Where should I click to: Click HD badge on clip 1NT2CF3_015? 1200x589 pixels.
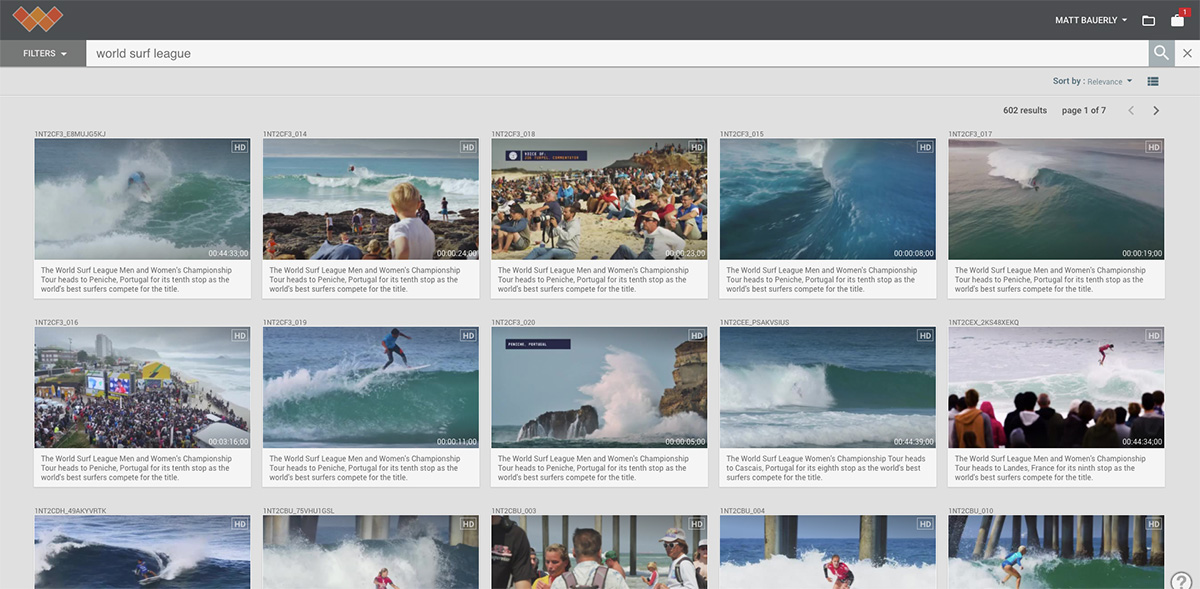pyautogui.click(x=924, y=147)
